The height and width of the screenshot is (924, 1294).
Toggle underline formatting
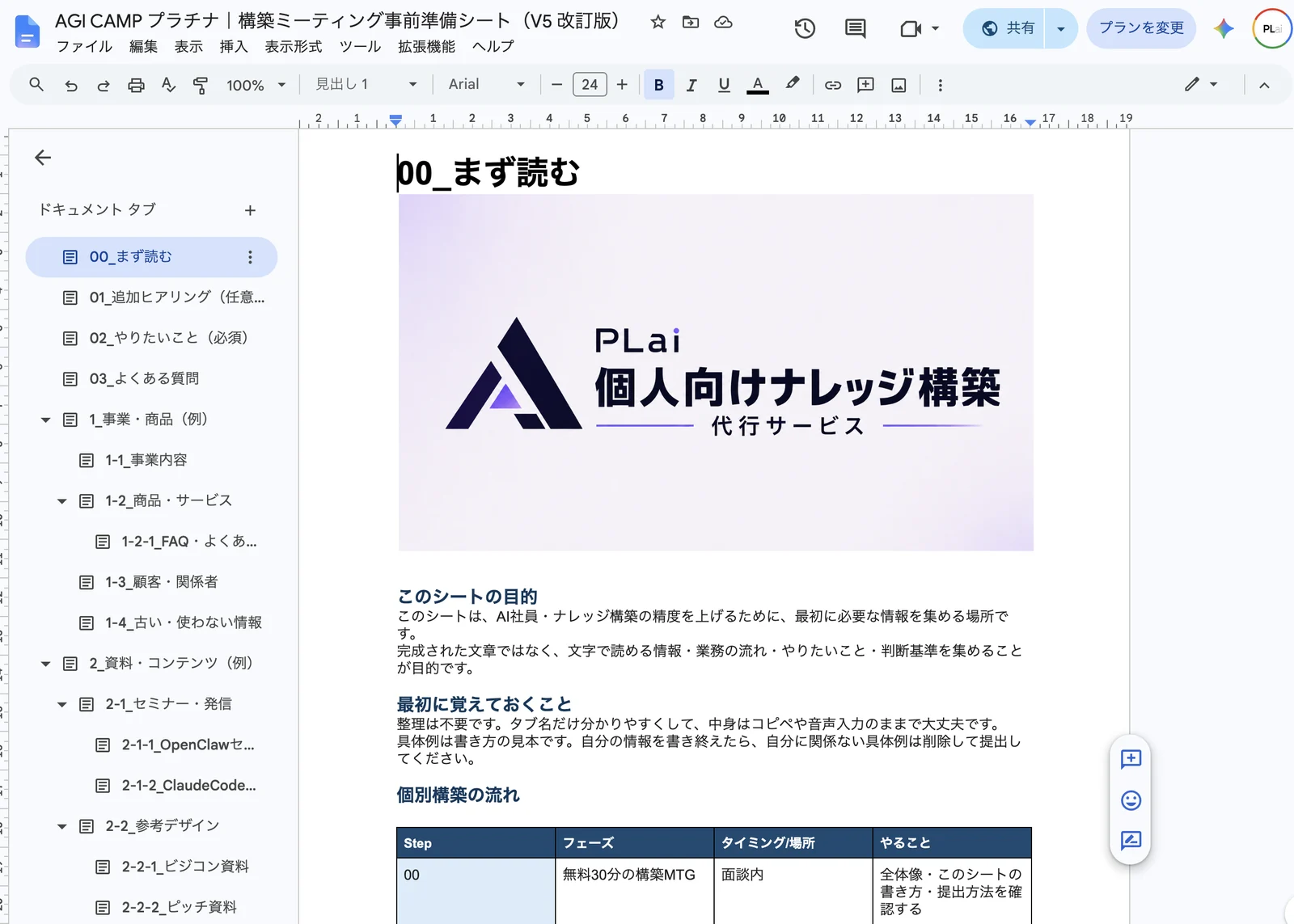724,85
